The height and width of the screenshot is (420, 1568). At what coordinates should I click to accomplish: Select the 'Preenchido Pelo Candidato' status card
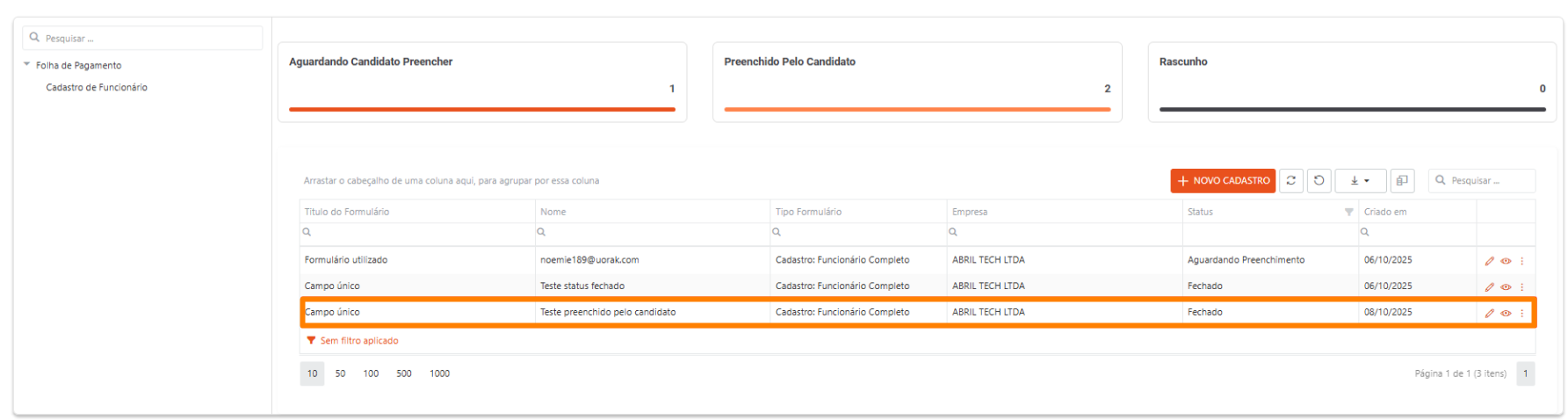(x=916, y=82)
